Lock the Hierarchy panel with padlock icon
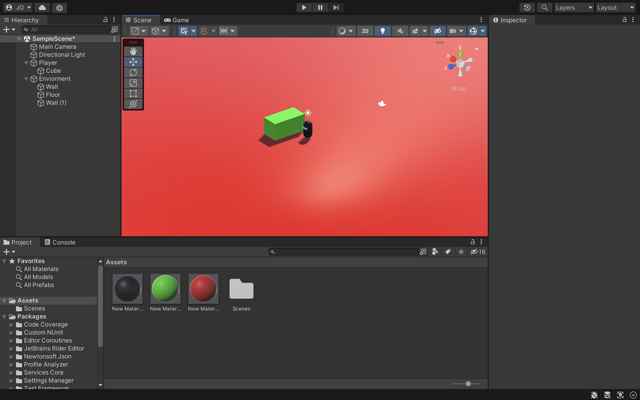The width and height of the screenshot is (640, 400). click(x=105, y=19)
